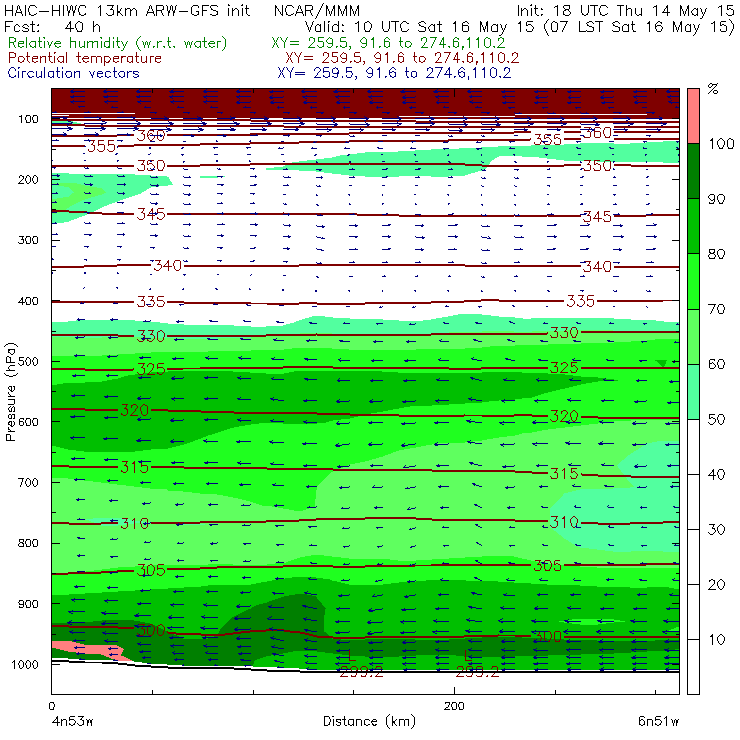The height and width of the screenshot is (740, 740).
Task: Click the '6n51w' end location label
Action: 658,722
